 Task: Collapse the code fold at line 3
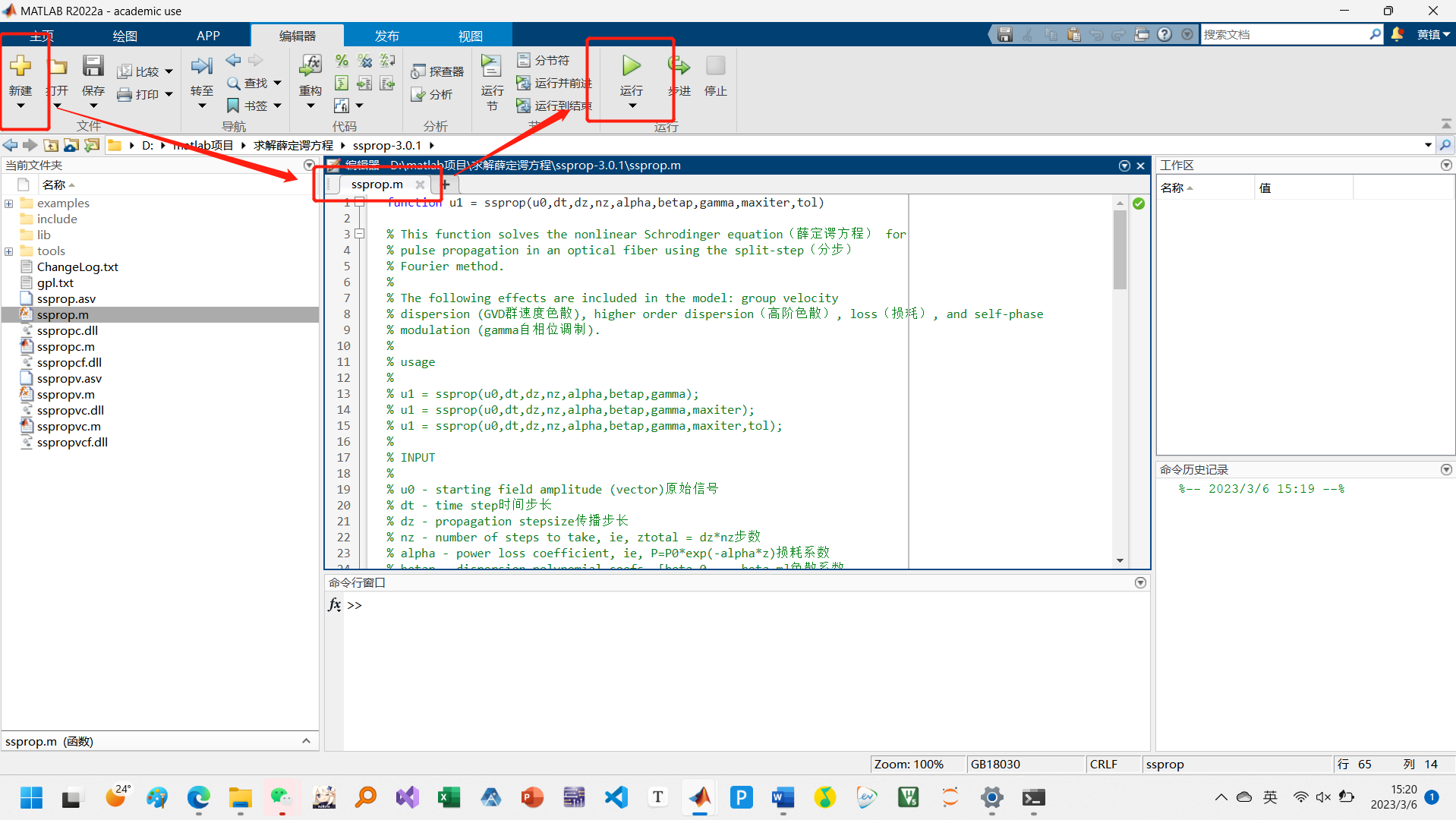pos(360,234)
